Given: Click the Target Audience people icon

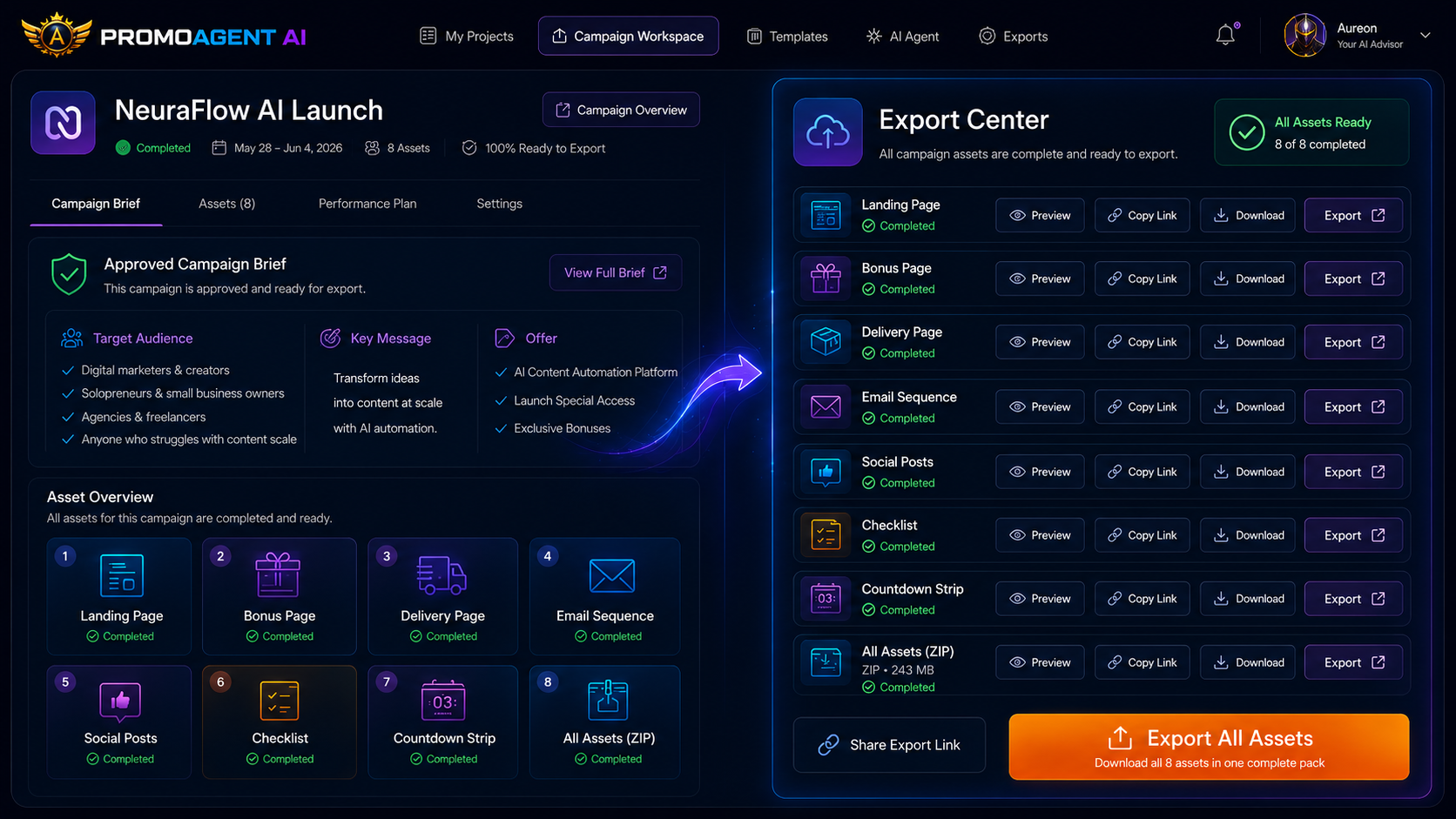Looking at the screenshot, I should tap(71, 338).
